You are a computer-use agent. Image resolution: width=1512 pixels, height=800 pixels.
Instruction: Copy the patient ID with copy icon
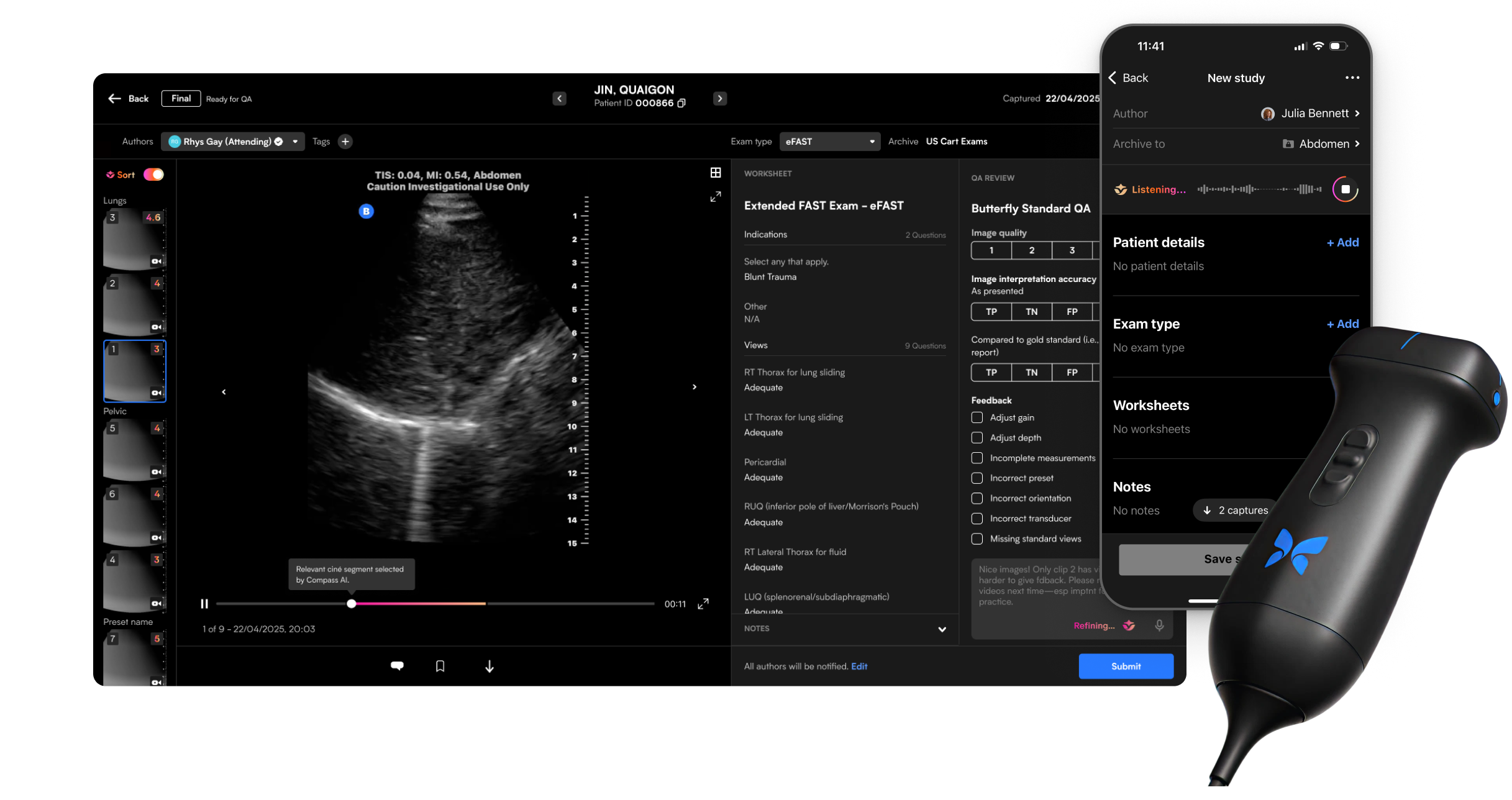click(x=681, y=103)
